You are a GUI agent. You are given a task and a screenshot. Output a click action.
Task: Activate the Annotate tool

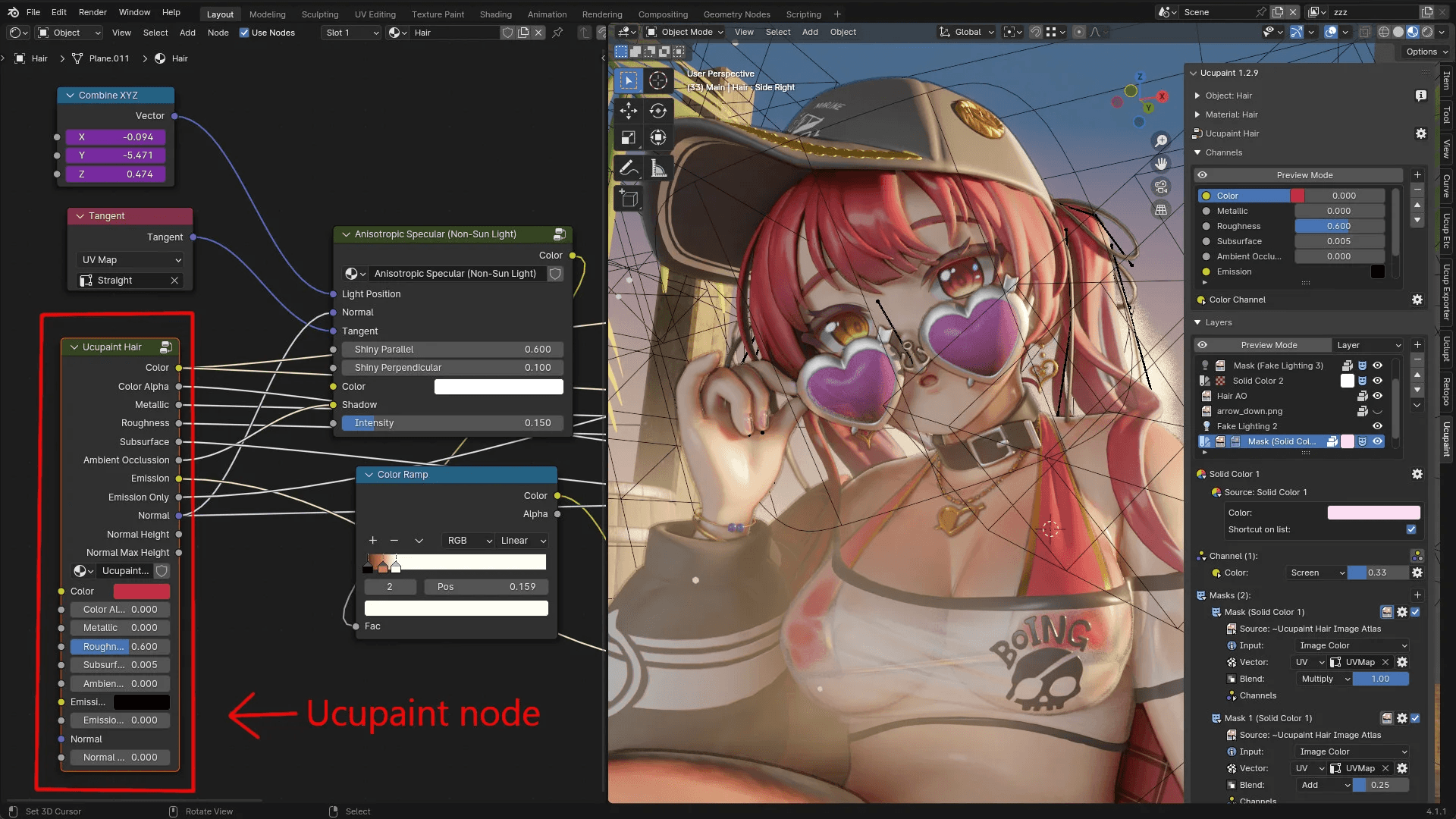pos(628,168)
